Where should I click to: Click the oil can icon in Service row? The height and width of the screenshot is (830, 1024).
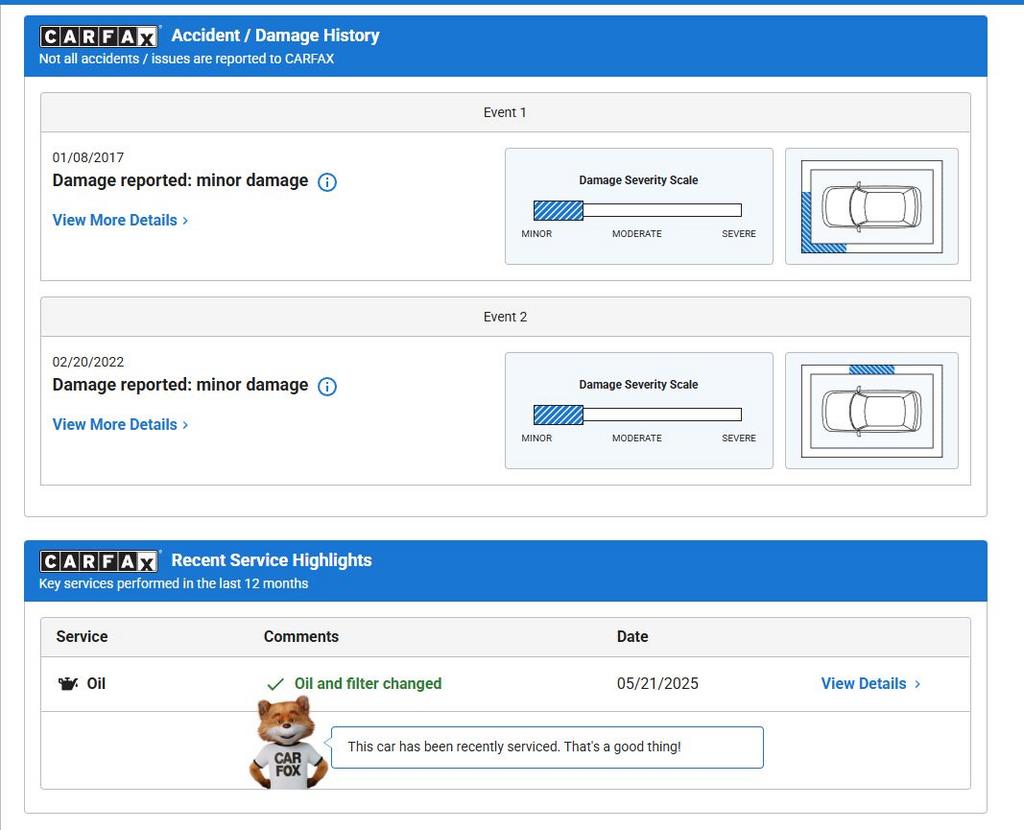(68, 684)
